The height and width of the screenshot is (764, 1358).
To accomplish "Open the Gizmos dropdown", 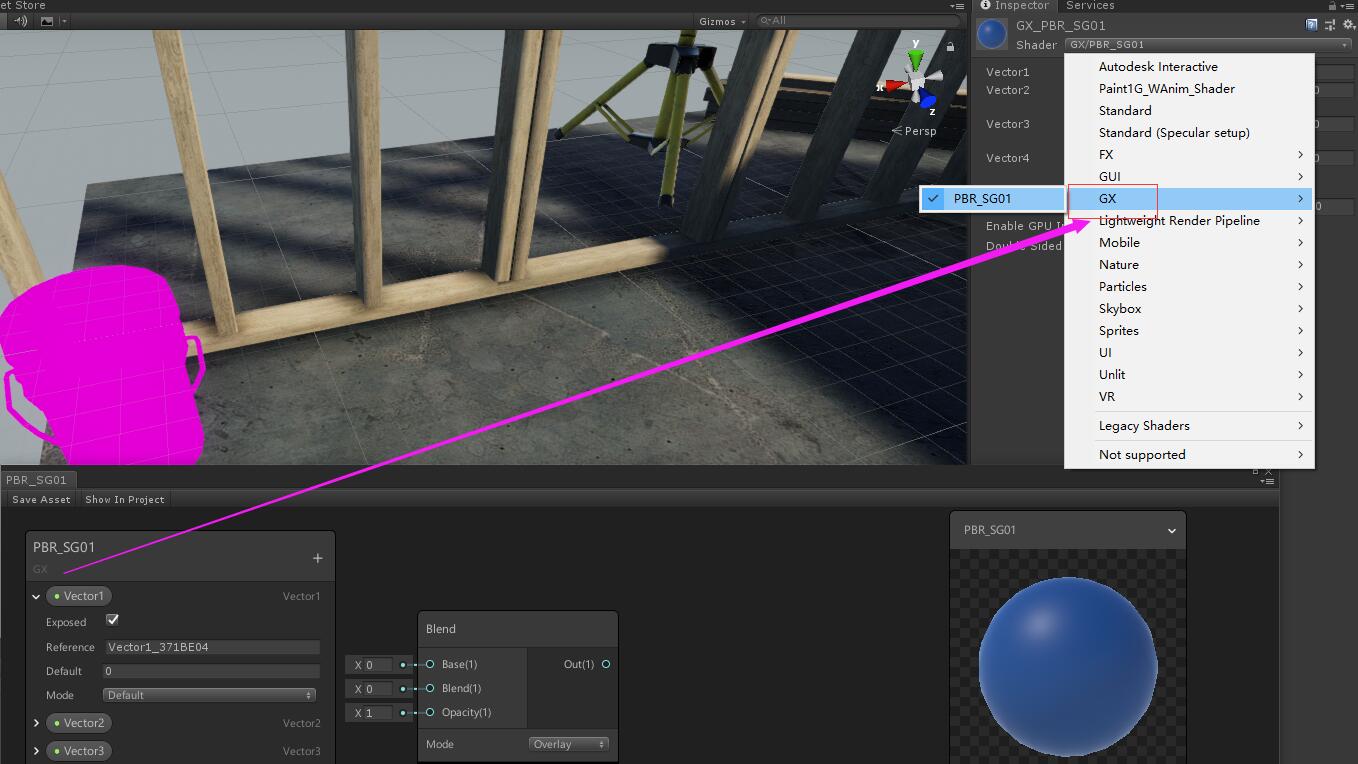I will [x=722, y=21].
